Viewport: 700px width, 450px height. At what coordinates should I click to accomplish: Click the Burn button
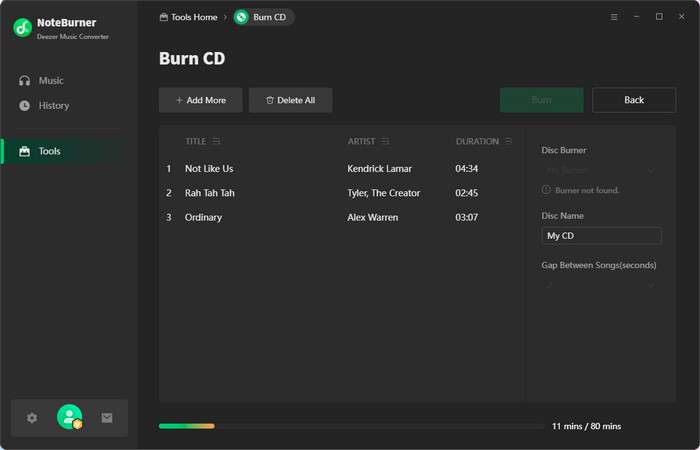coord(542,100)
